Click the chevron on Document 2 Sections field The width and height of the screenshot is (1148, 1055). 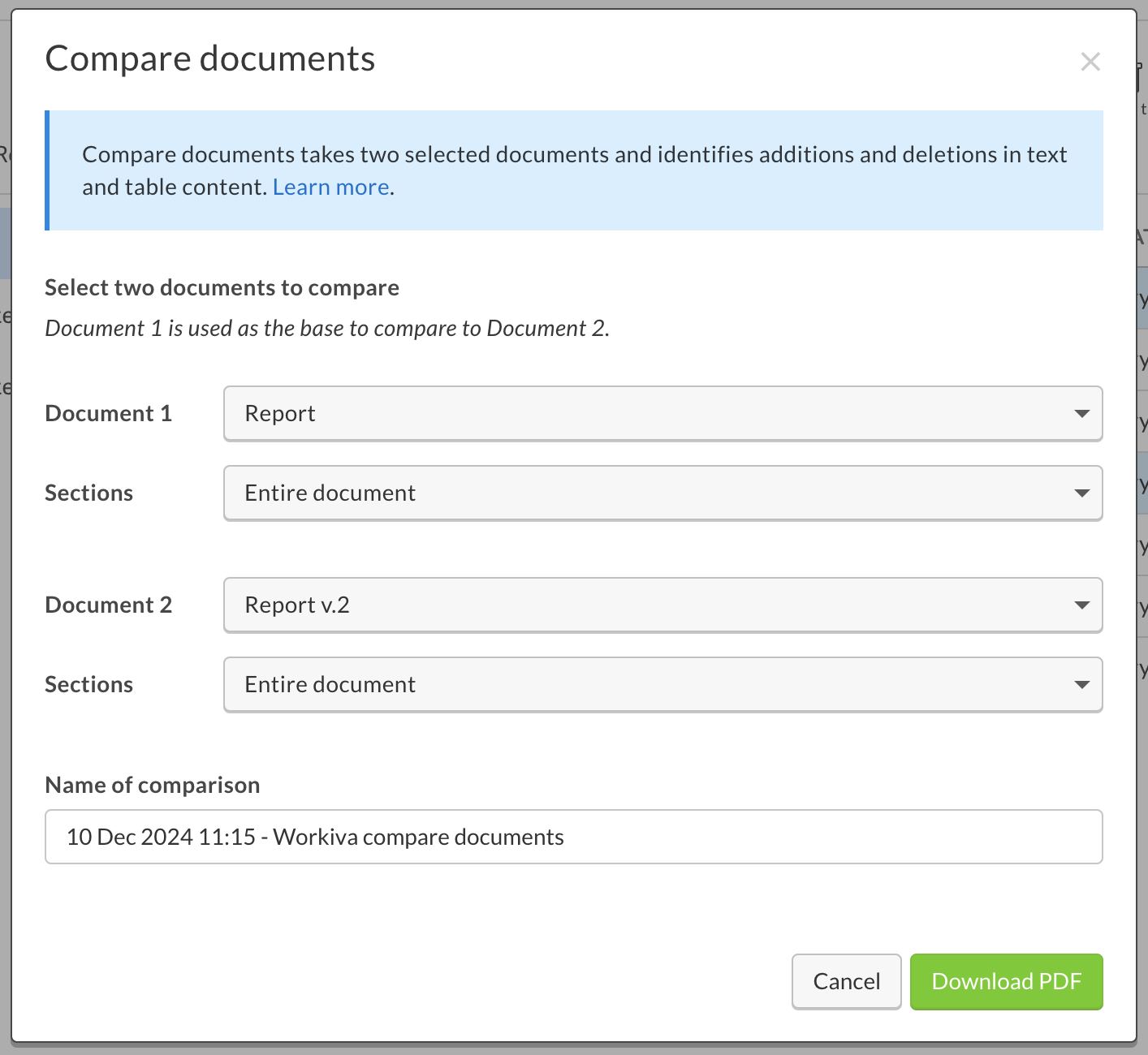coord(1081,684)
